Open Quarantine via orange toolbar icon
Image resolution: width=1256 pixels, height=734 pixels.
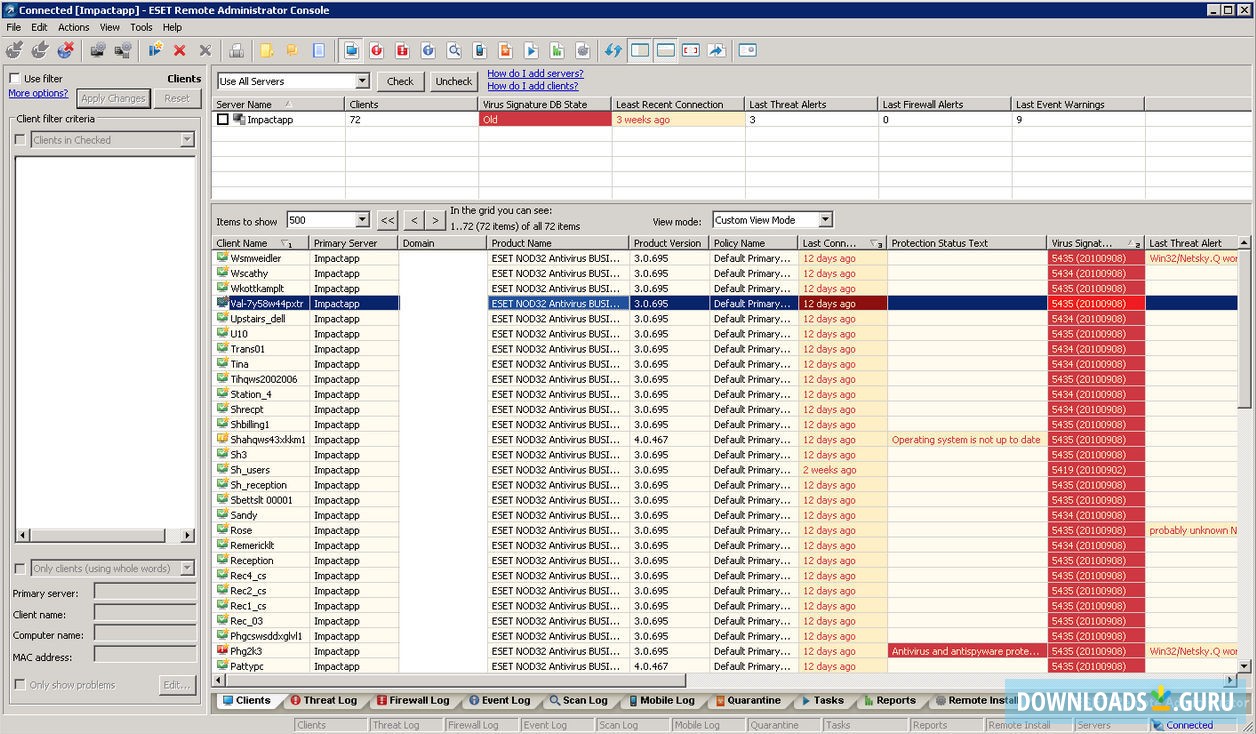506,50
